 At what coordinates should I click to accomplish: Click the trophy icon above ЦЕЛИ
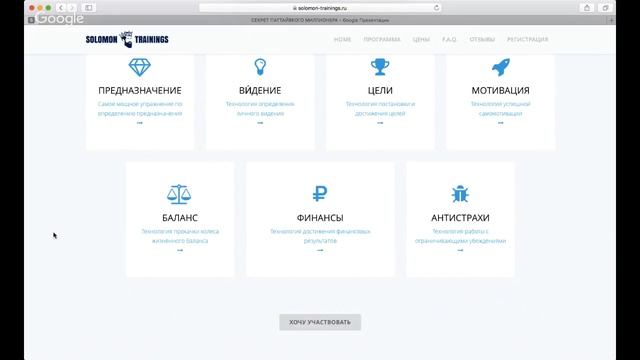[380, 67]
